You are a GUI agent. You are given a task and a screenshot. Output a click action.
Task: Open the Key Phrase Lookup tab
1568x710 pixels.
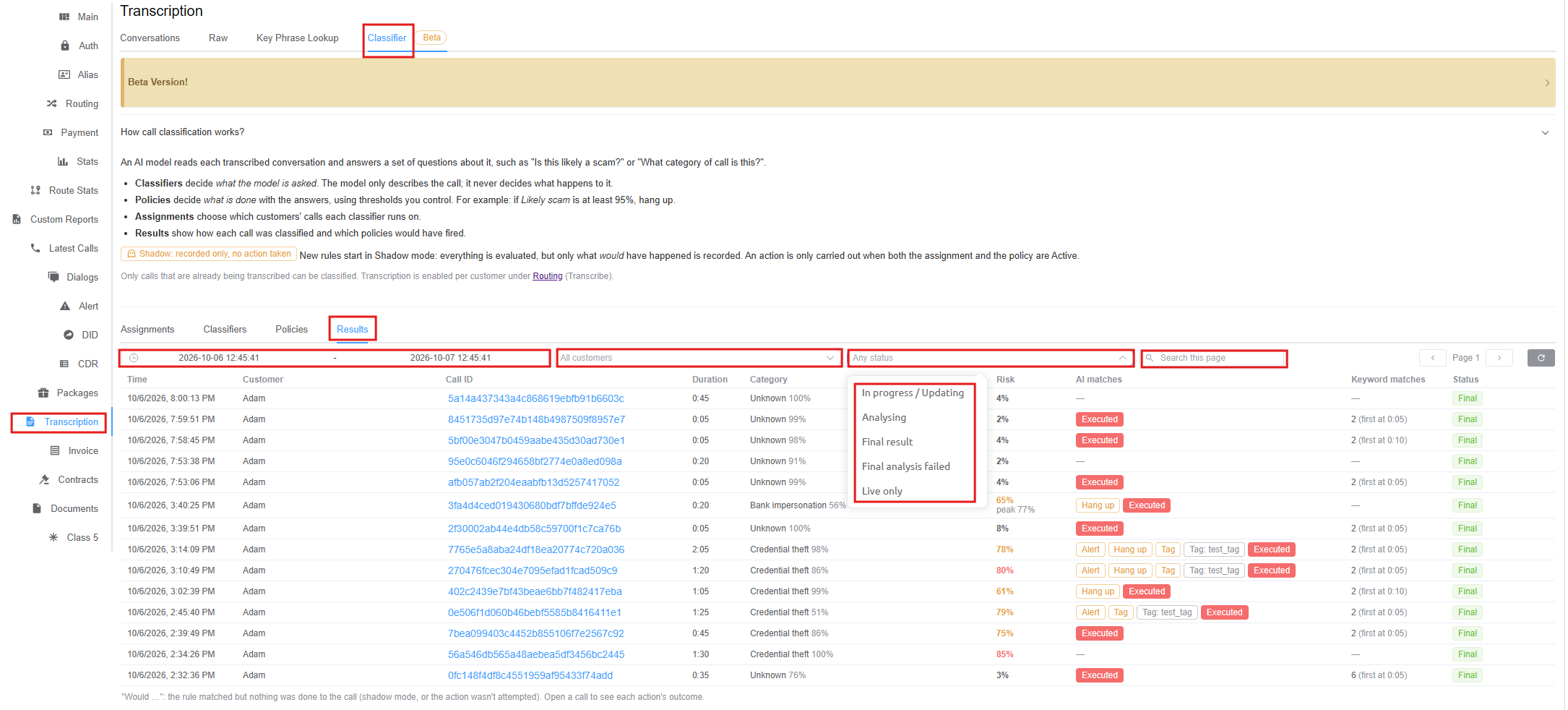click(x=297, y=38)
